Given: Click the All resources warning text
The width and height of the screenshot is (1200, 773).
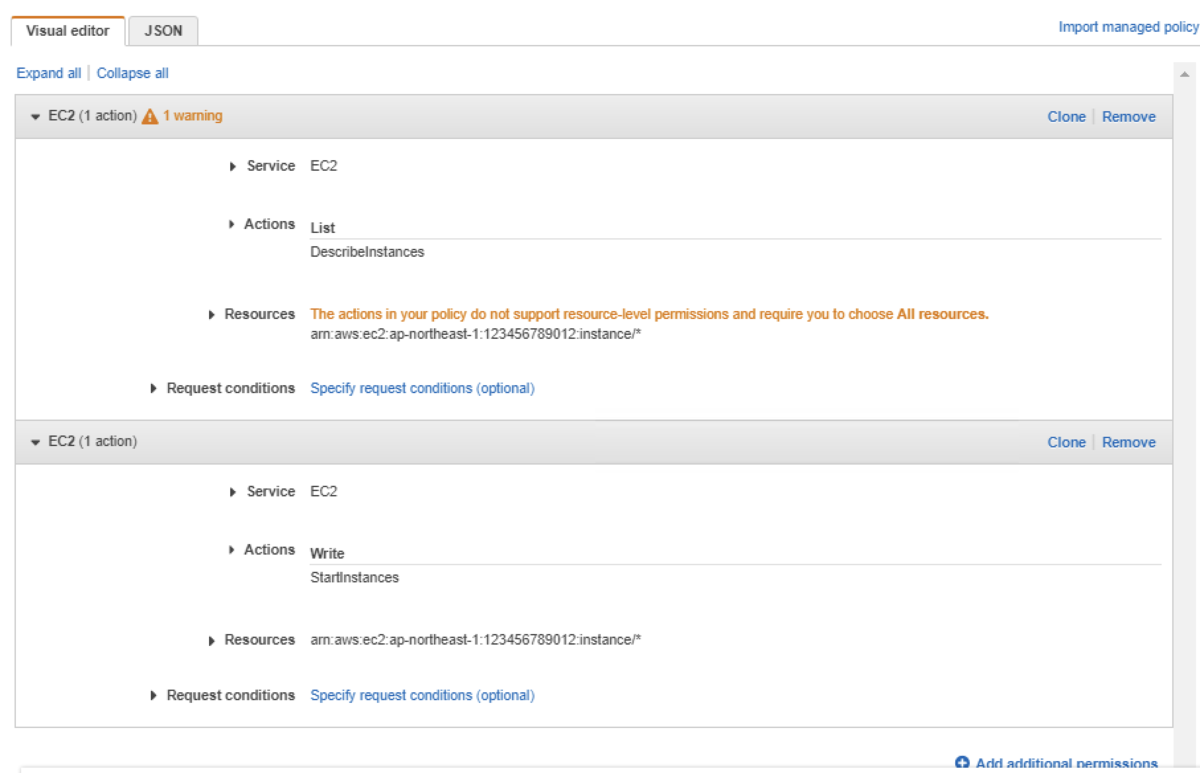Looking at the screenshot, I should pos(943,314).
